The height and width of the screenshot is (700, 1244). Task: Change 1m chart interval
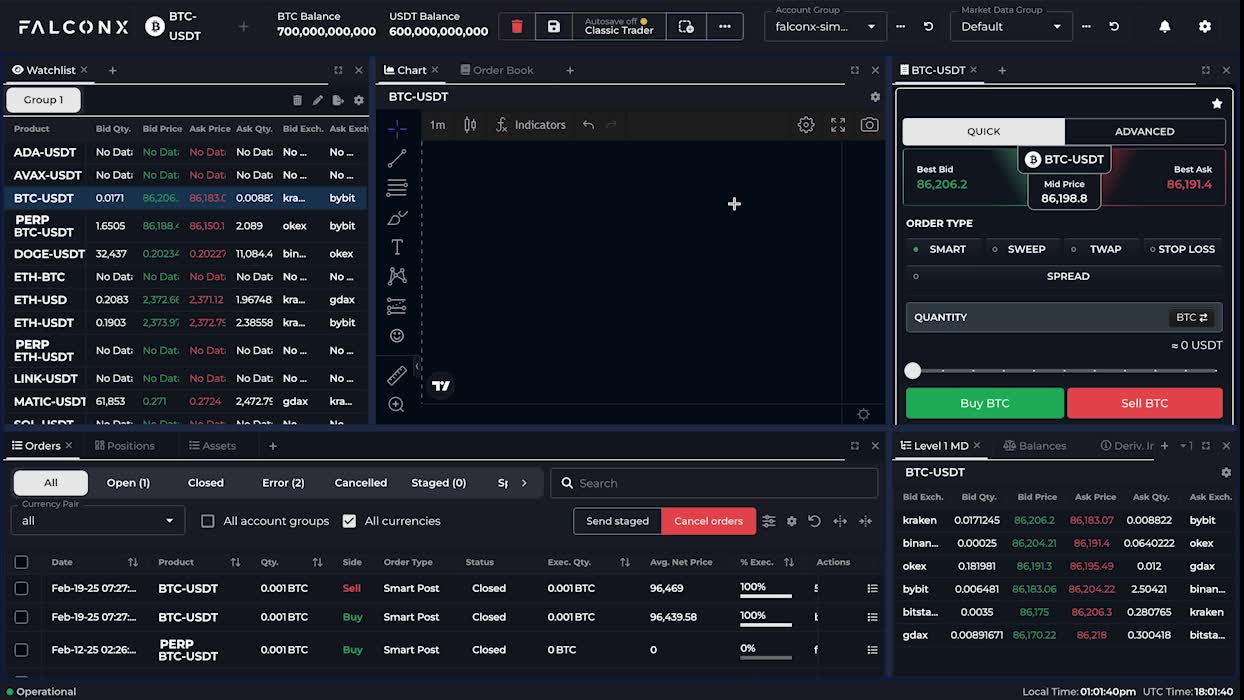(437, 125)
